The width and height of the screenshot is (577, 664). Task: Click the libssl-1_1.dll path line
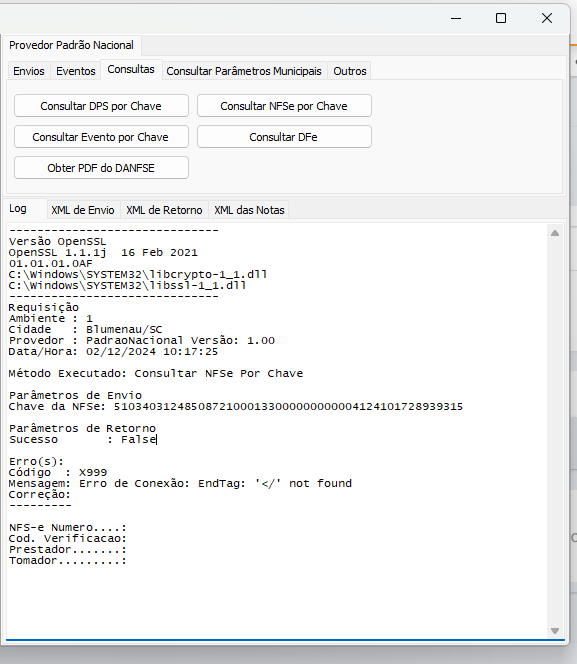pyautogui.click(x=127, y=285)
